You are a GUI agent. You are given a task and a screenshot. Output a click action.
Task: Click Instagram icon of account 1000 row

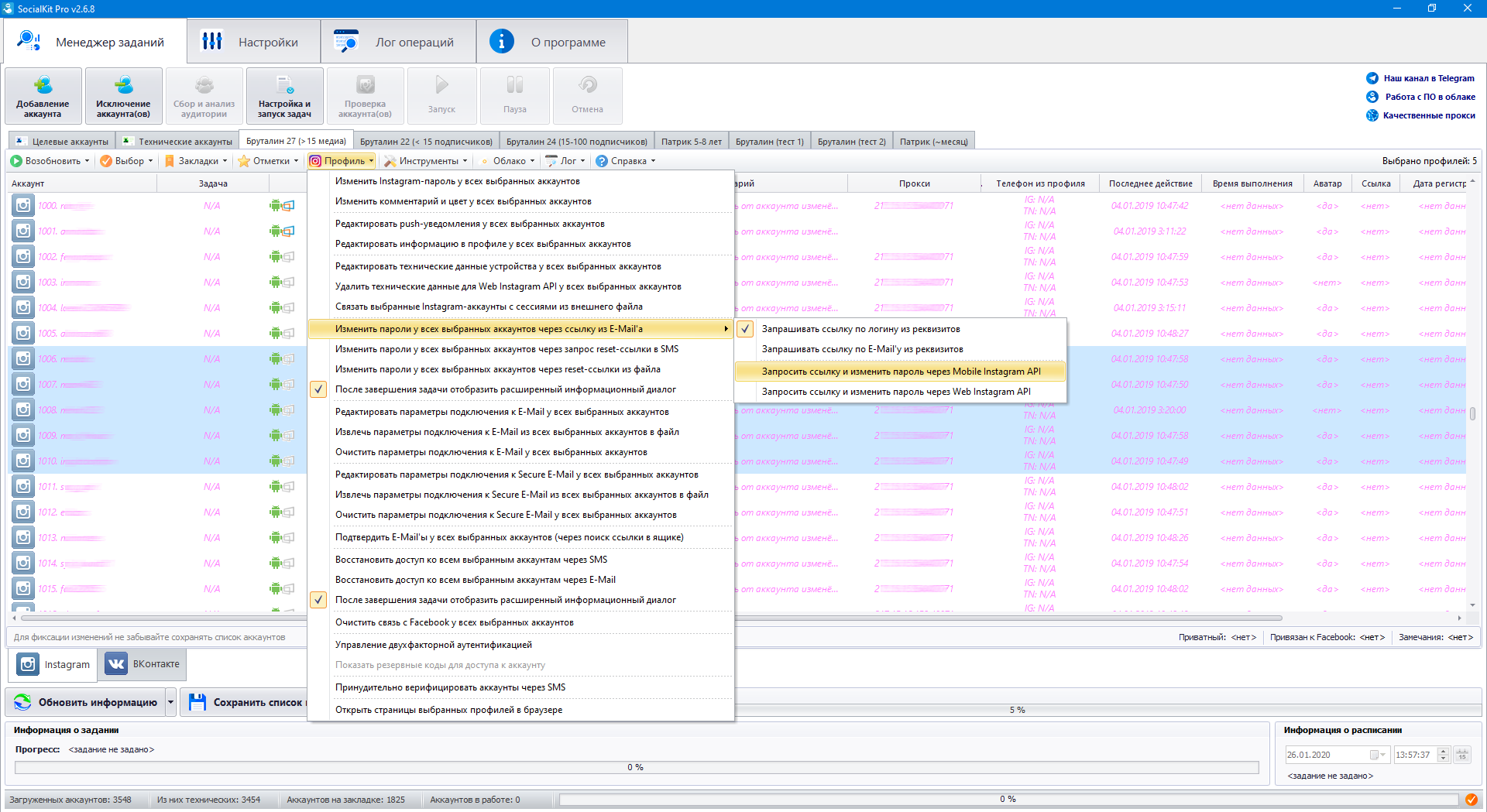tap(23, 205)
